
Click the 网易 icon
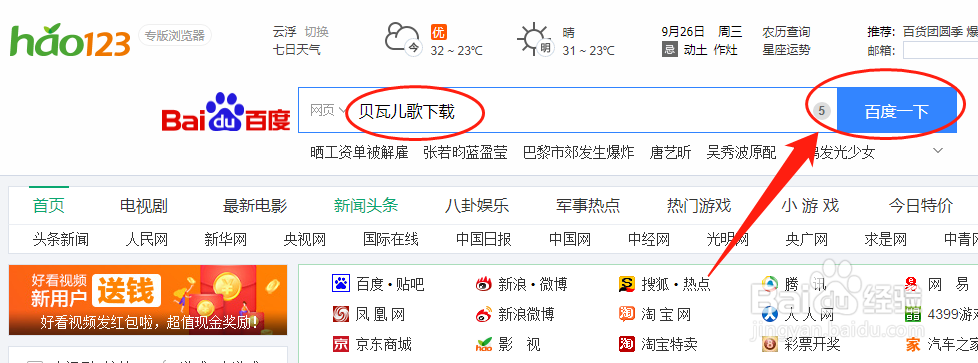pyautogui.click(x=912, y=284)
